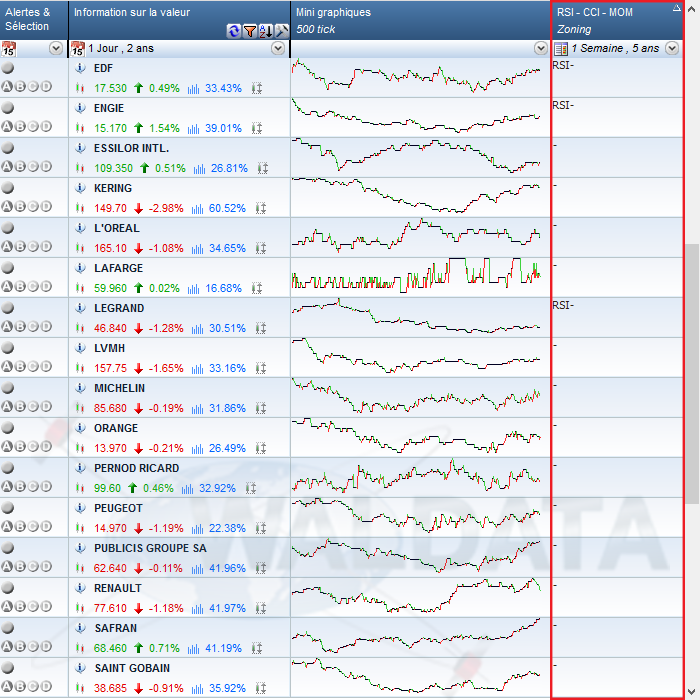This screenshot has height=700, width=700.
Task: Toggle selection B for ESSILOR INTL.
Action: click(20, 167)
